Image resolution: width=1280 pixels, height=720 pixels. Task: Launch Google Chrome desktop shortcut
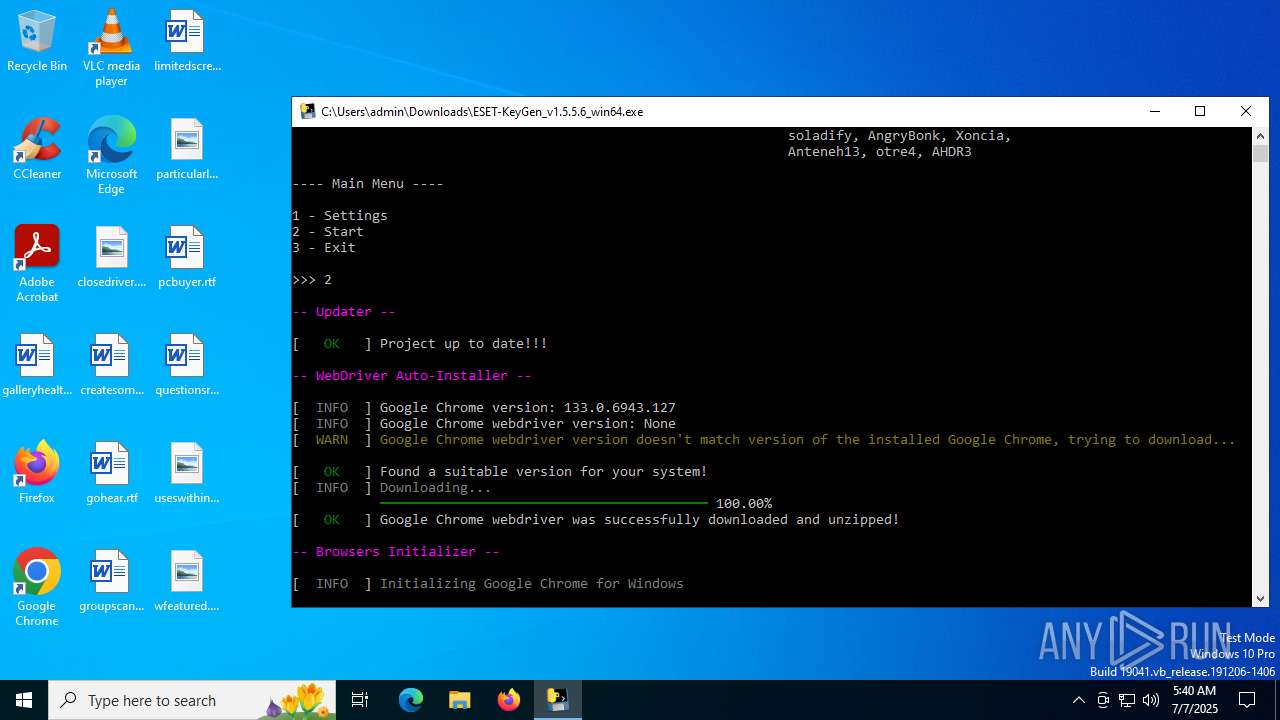coord(37,588)
